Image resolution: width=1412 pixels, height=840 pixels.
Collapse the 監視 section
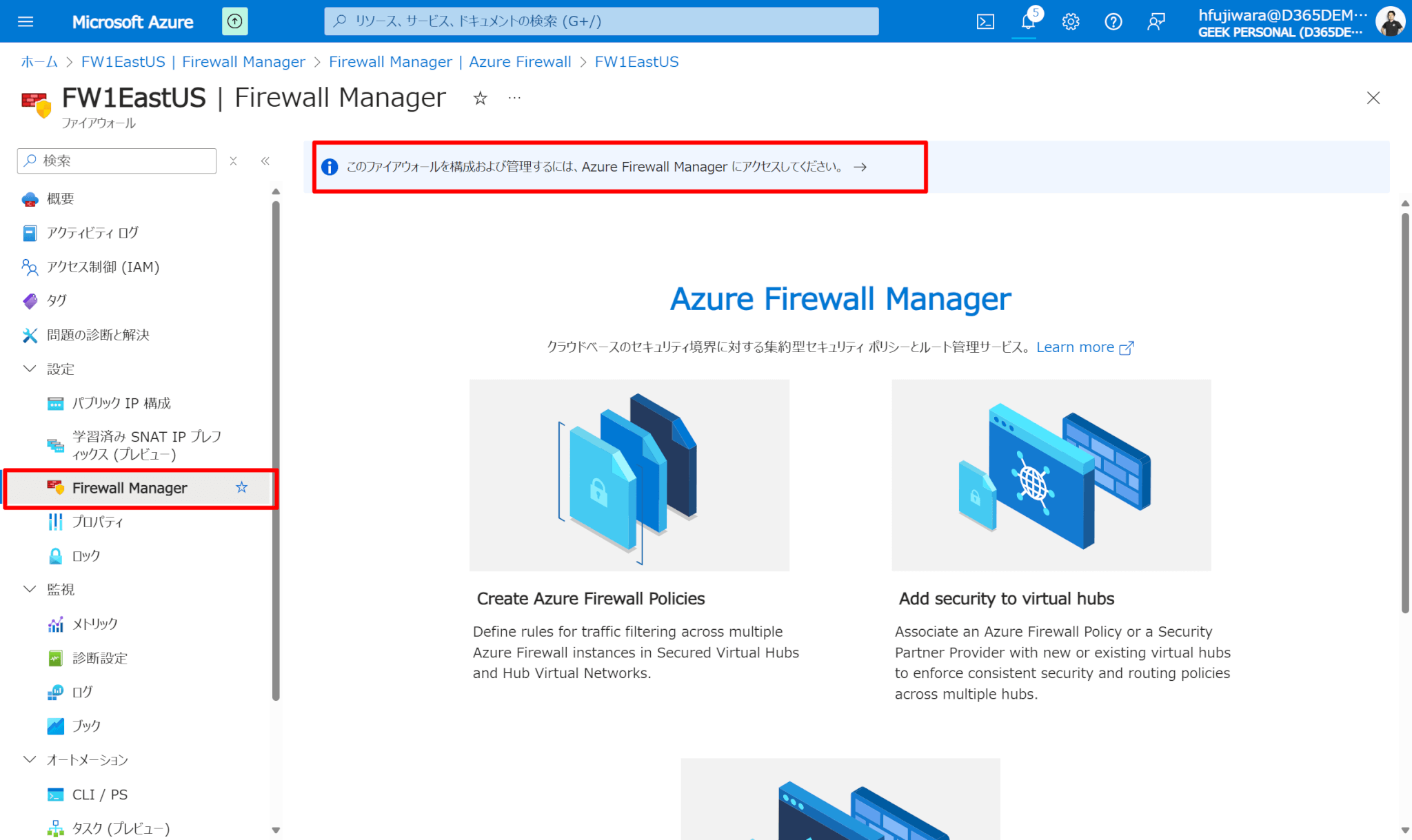coord(29,588)
